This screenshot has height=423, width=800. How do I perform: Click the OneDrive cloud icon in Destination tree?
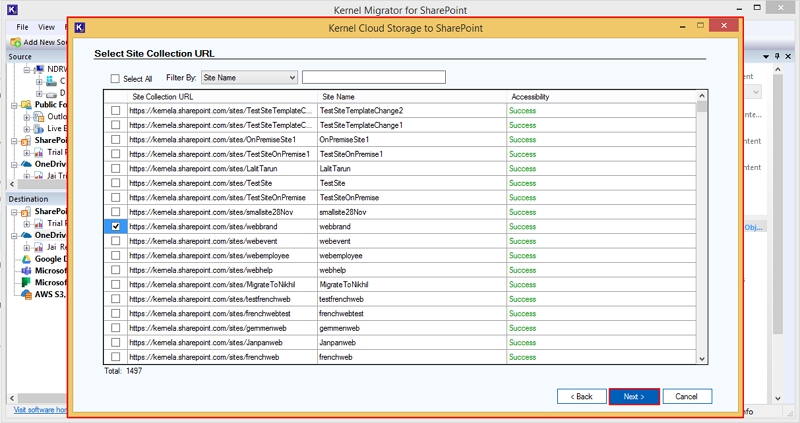coord(26,235)
